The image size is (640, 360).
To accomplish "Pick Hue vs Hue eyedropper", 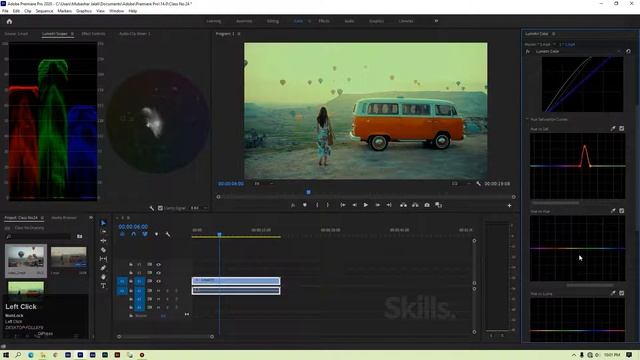I will click(613, 211).
